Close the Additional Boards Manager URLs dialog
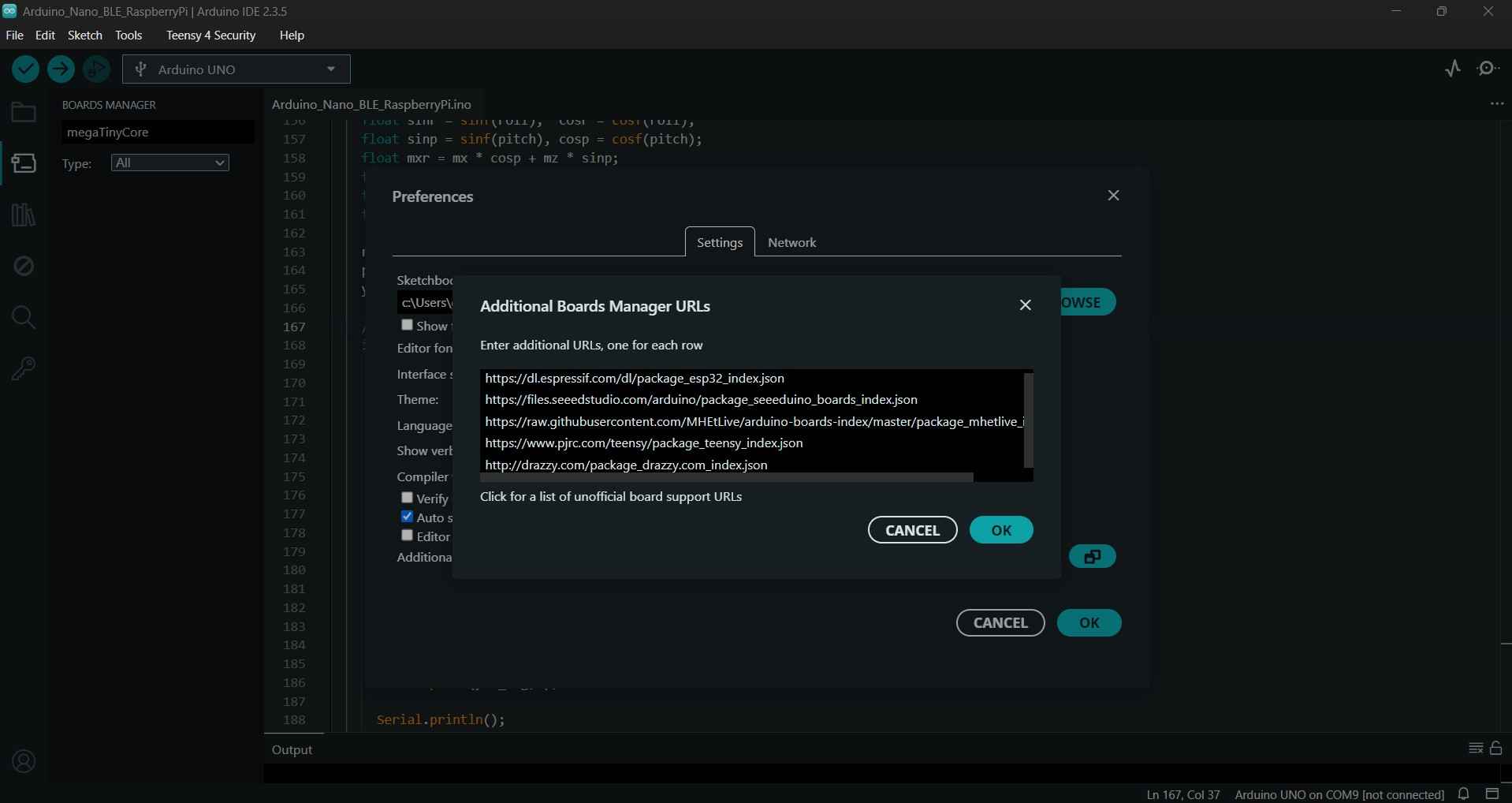Viewport: 1512px width, 803px height. pos(1026,305)
